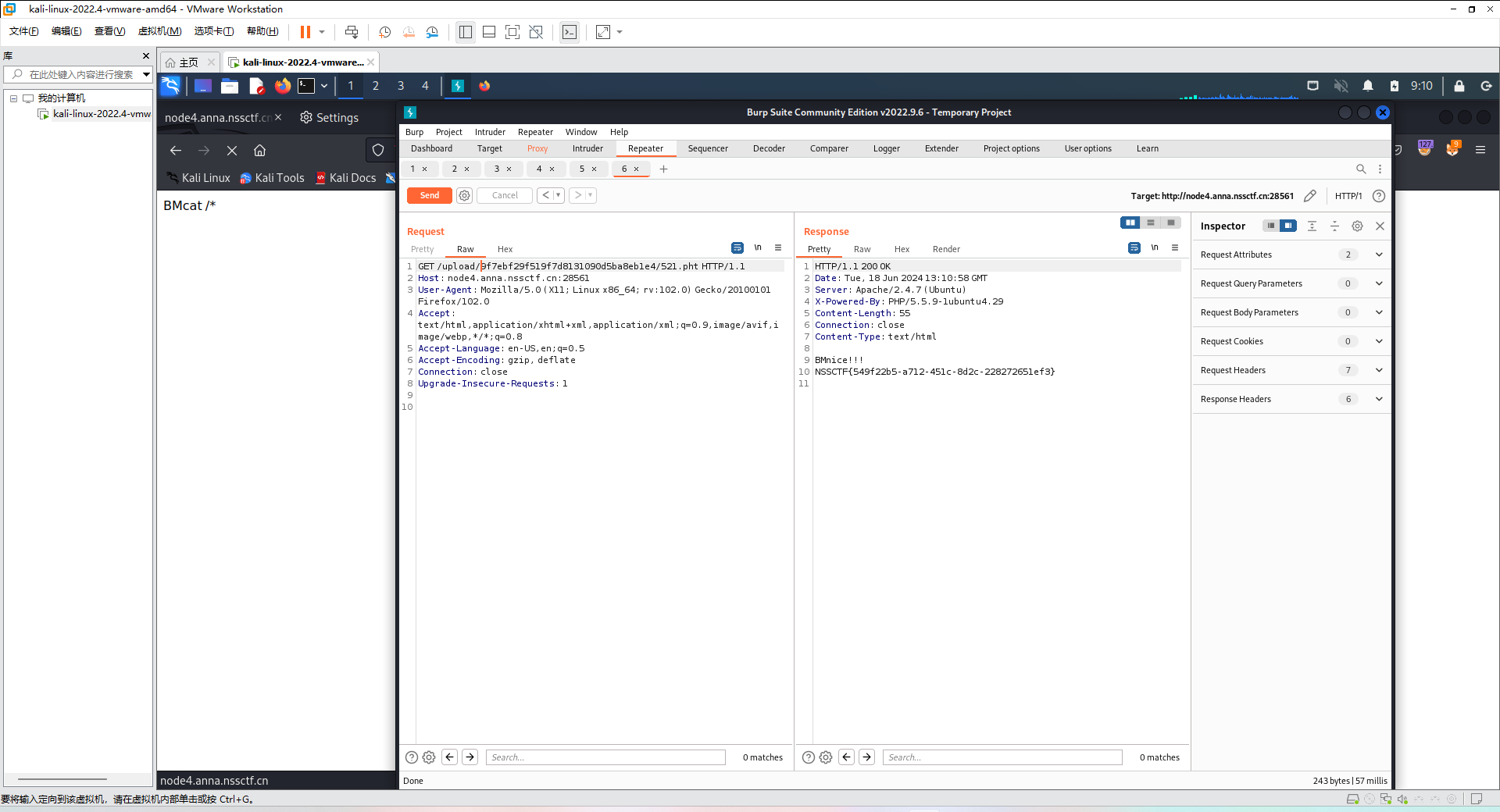The width and height of the screenshot is (1500, 812).
Task: Open the VMware power options dropdown arrow
Action: [322, 32]
